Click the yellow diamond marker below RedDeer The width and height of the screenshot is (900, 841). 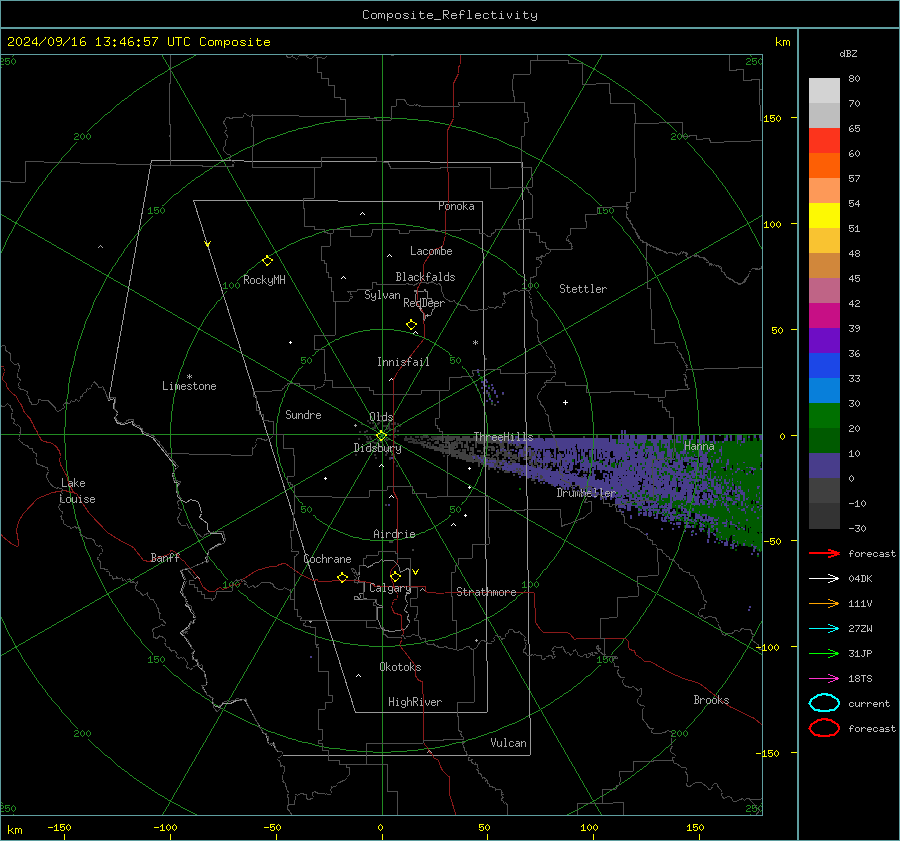point(411,325)
